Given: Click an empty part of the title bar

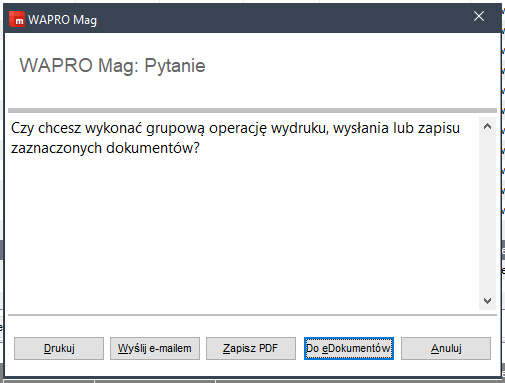Looking at the screenshot, I should [283, 19].
